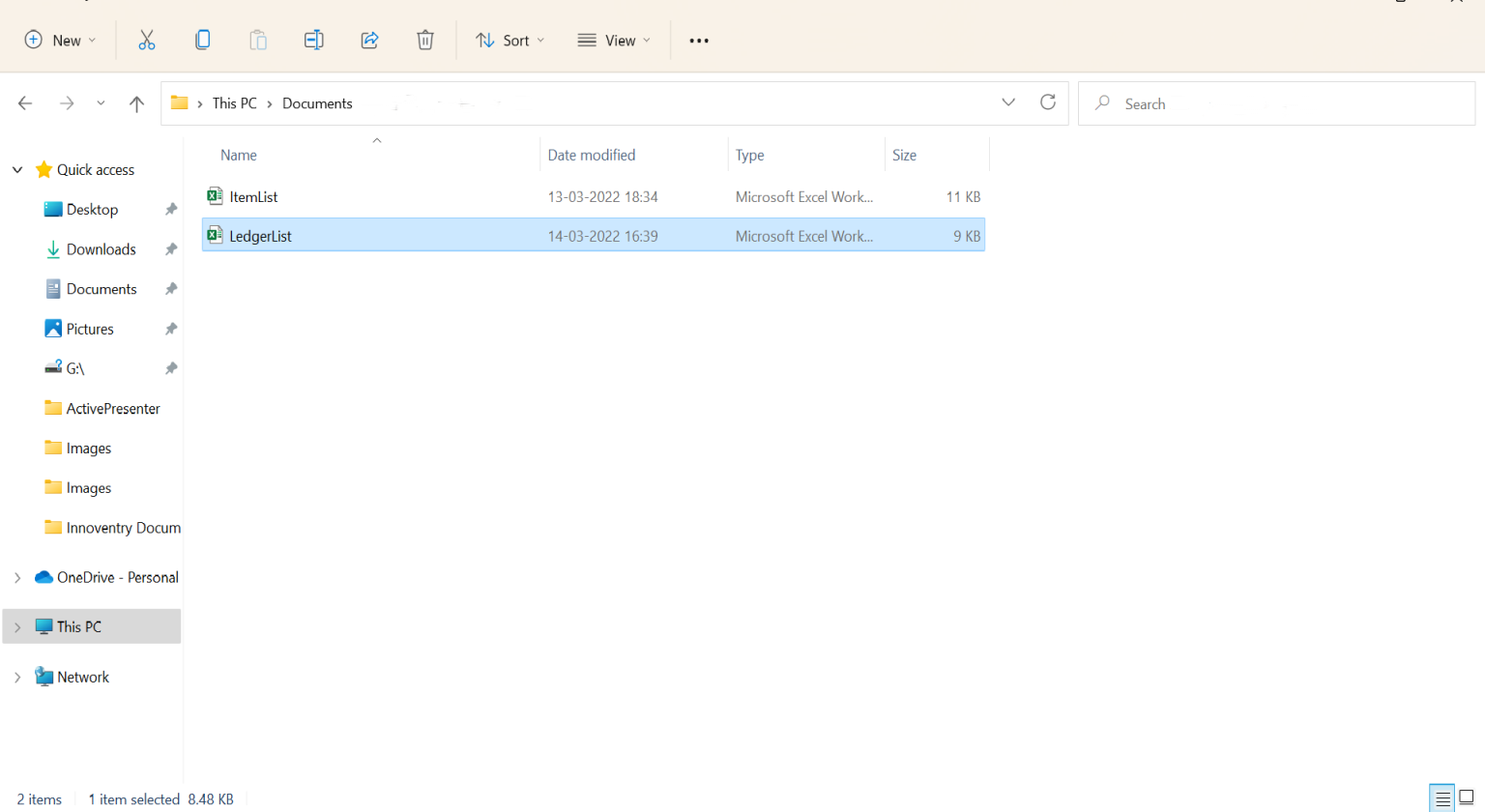Click the folder icon in address bar
The height and width of the screenshot is (812, 1485).
180,102
